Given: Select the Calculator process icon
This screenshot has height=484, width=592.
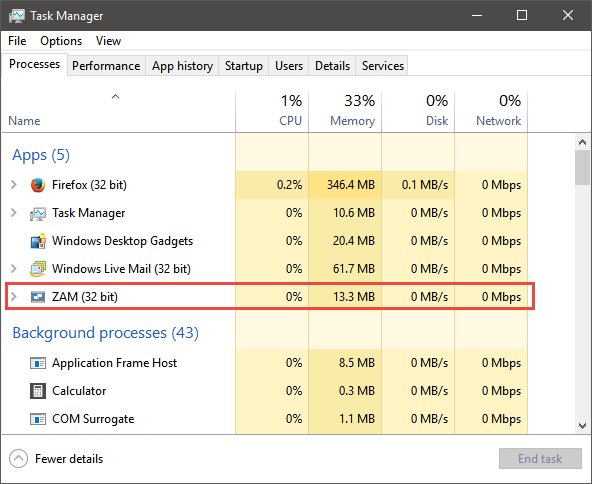Looking at the screenshot, I should pos(38,391).
